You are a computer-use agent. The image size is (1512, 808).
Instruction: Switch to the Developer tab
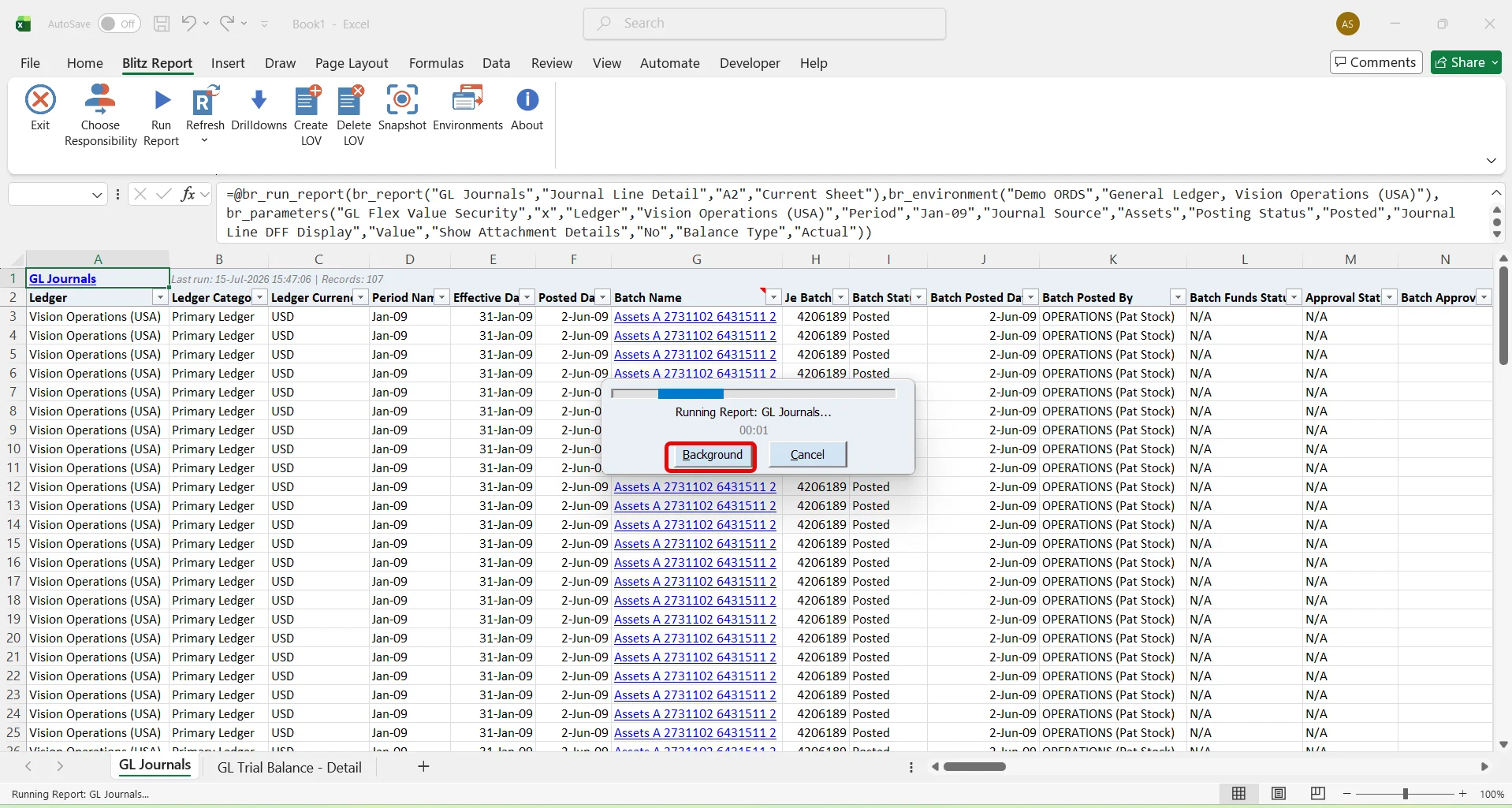(x=750, y=63)
